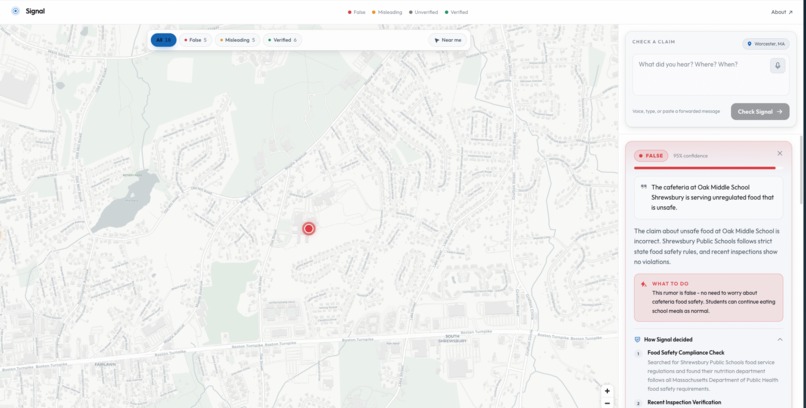Viewport: 806px width, 408px height.
Task: Click the red claim marker on map
Action: point(308,229)
